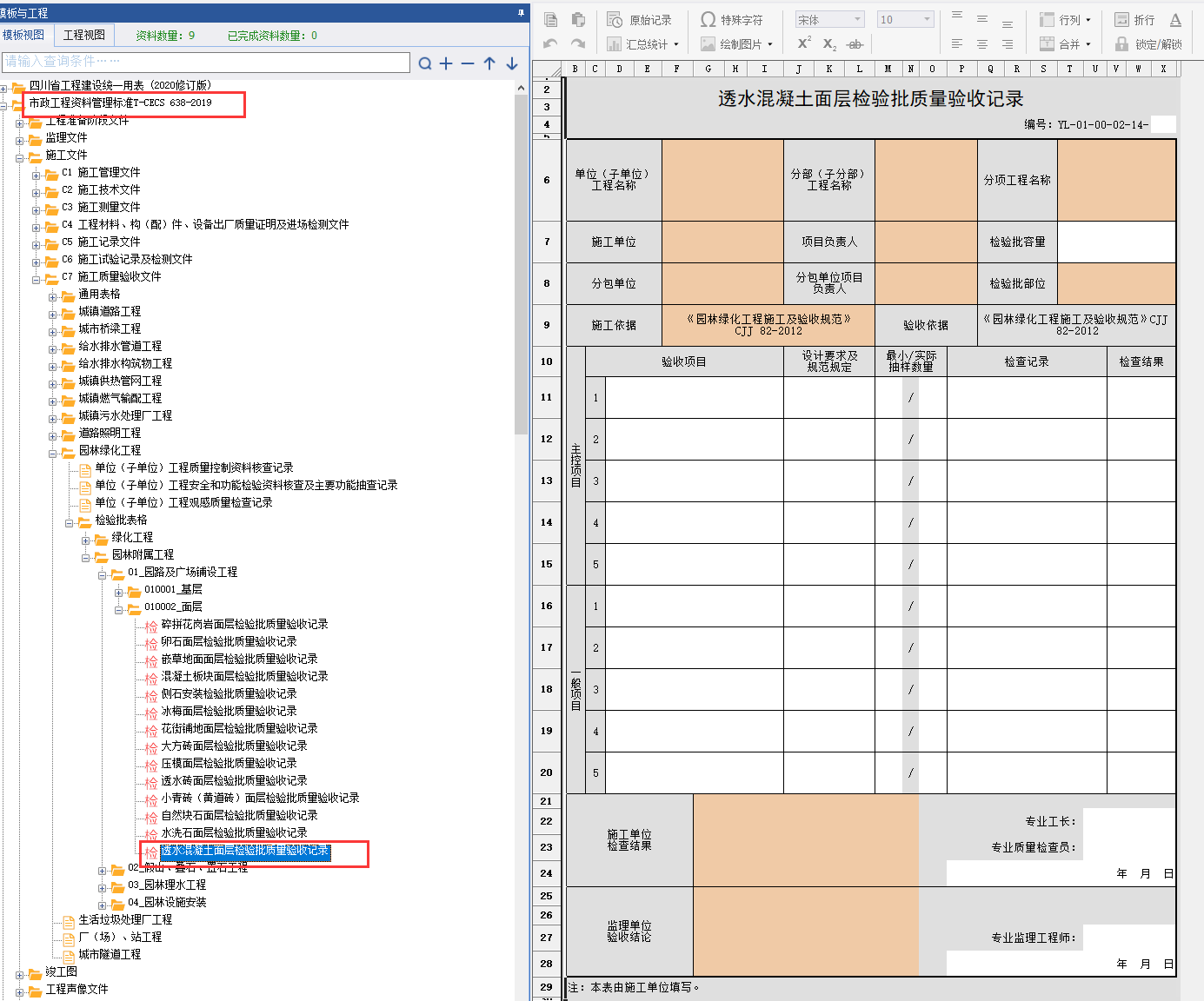The image size is (1204, 1001).
Task: Click the underlined A font color icon
Action: point(1175,19)
